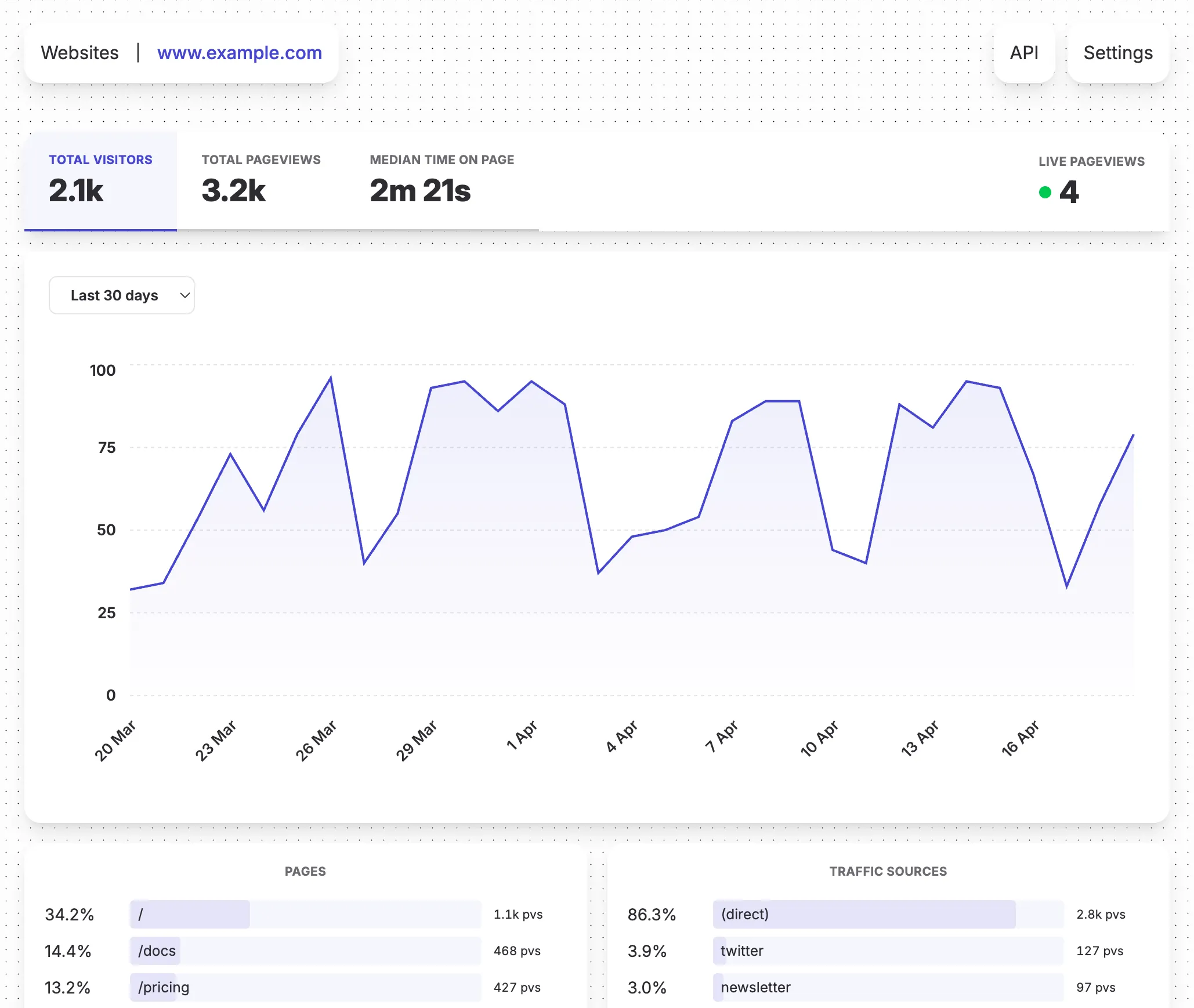Select the Total Visitors tab
The height and width of the screenshot is (1008, 1194).
coord(100,180)
